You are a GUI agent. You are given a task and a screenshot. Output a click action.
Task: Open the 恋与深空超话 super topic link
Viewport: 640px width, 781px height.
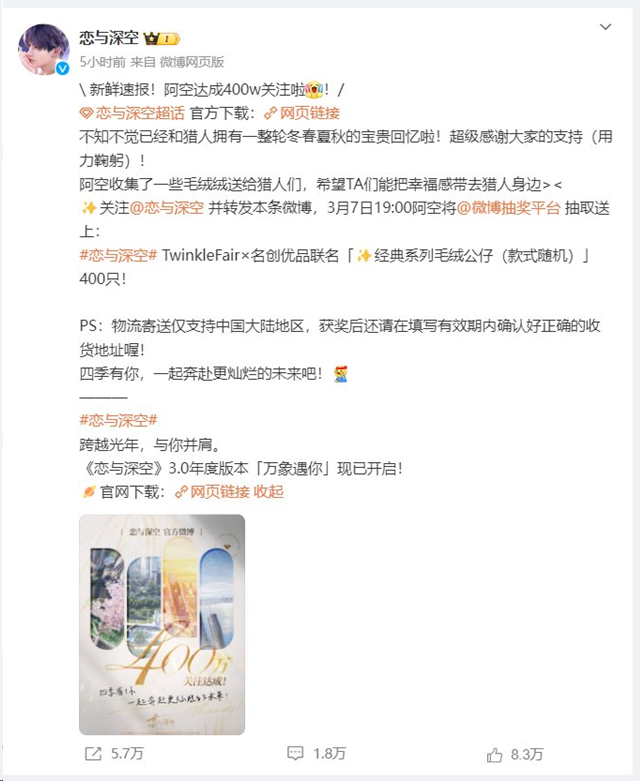pyautogui.click(x=140, y=113)
